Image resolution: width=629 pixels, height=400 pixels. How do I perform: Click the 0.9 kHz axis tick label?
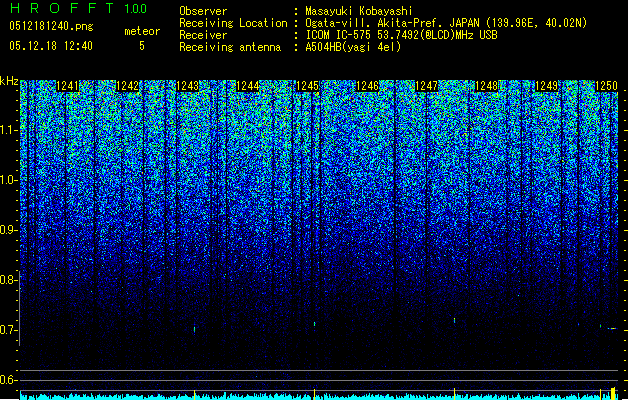[x=9, y=230]
